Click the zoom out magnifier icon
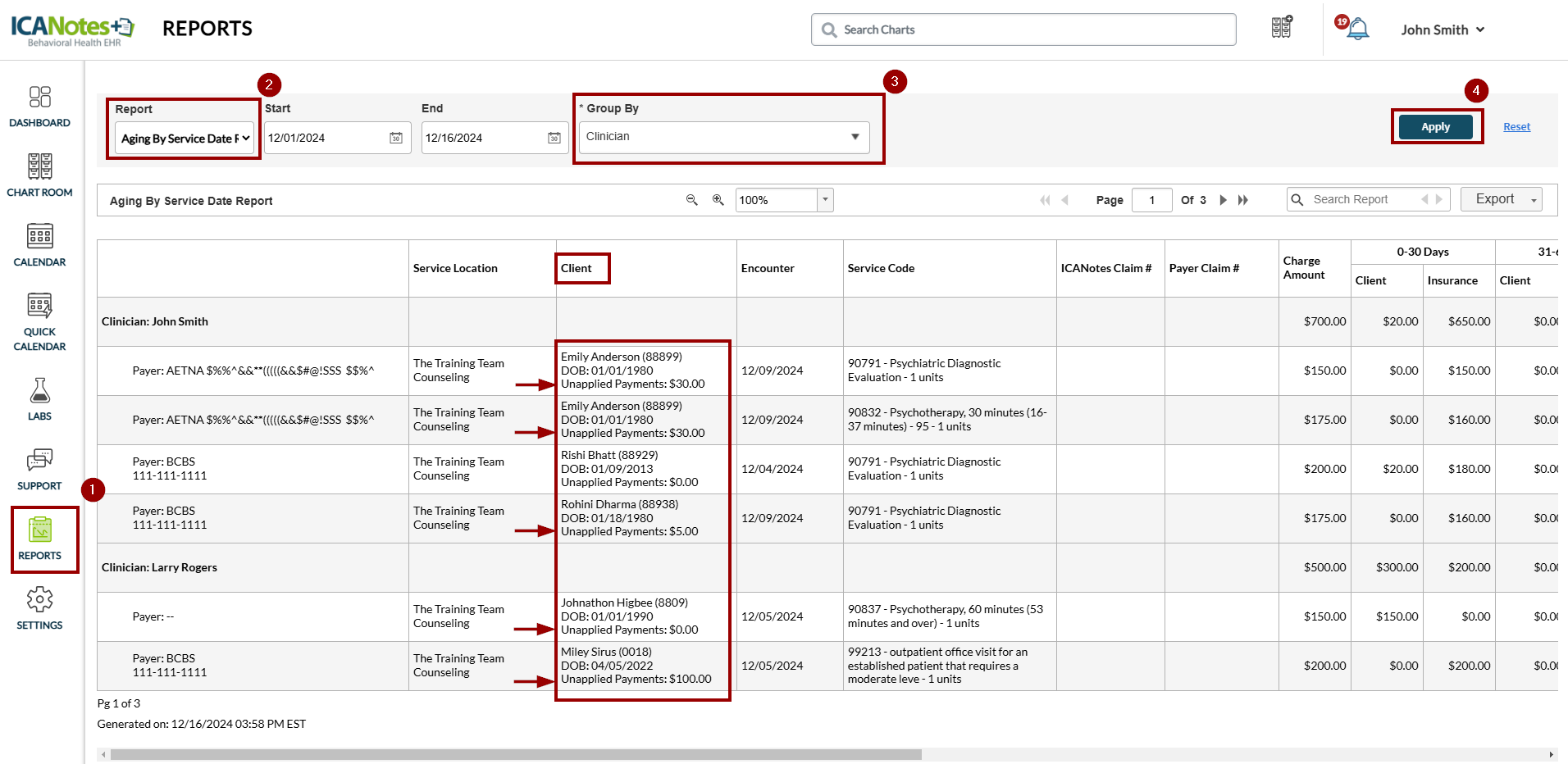 coord(691,200)
